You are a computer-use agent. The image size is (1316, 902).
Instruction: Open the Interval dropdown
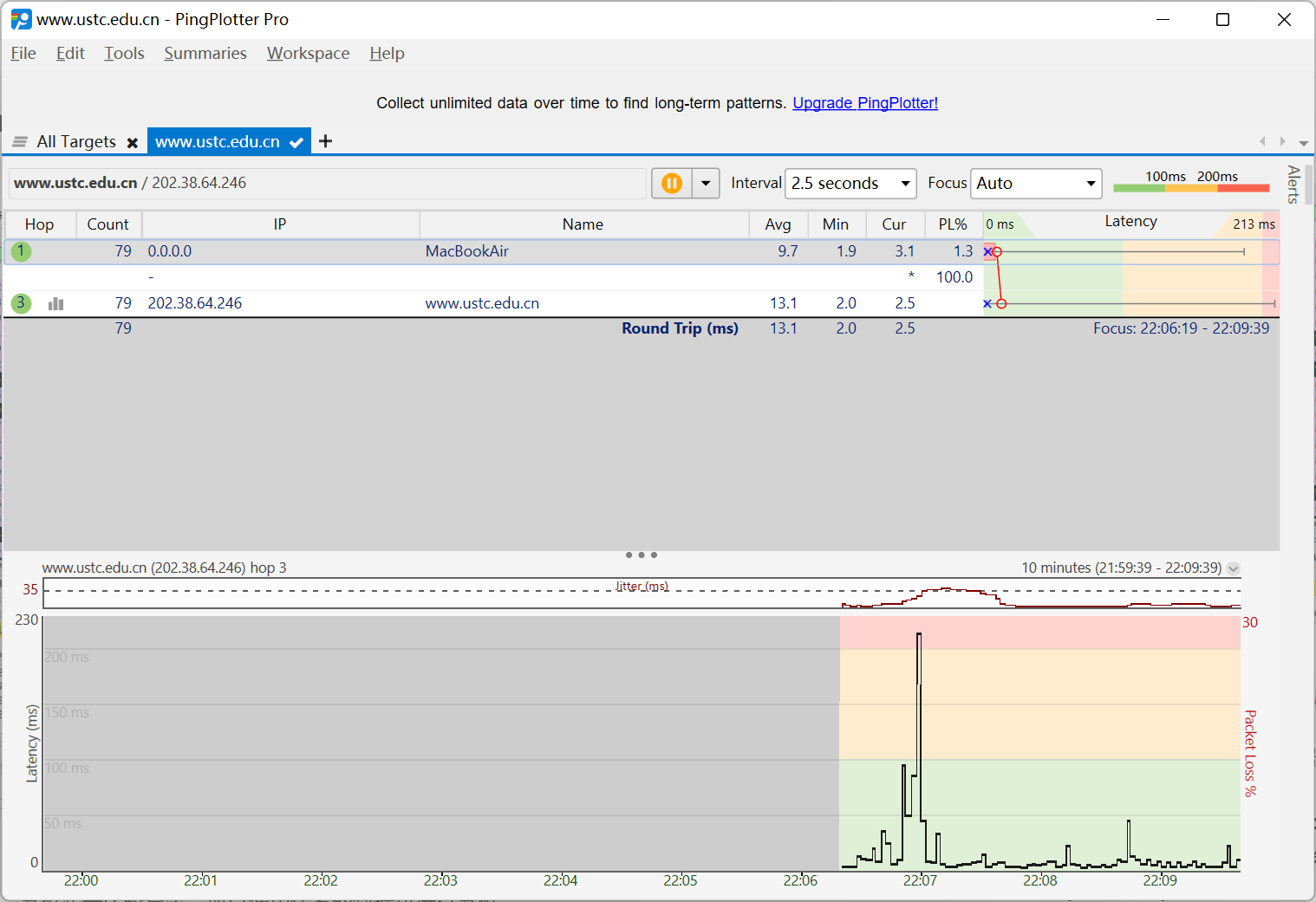click(x=850, y=183)
